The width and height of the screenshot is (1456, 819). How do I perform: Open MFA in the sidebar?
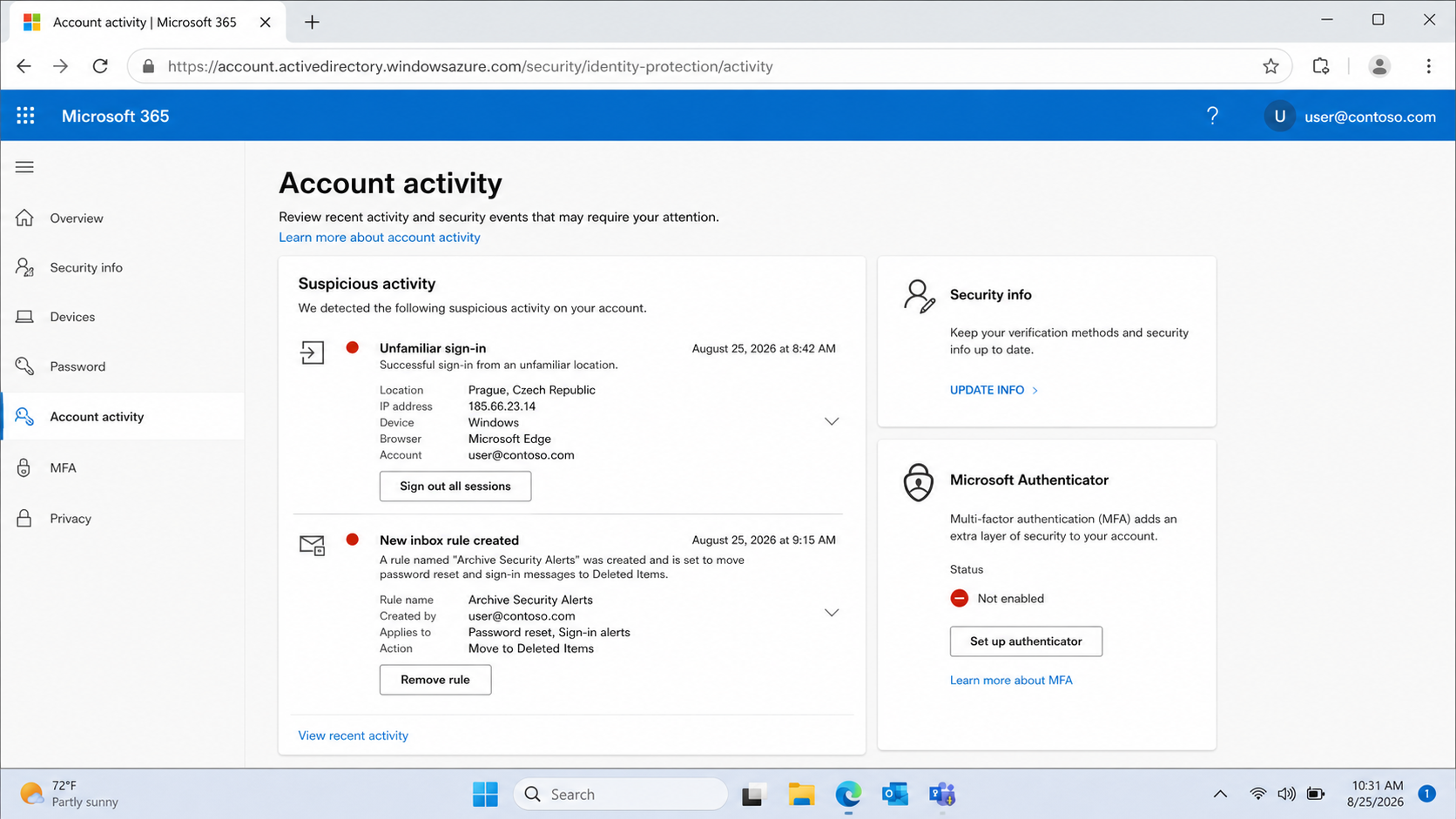pos(123,467)
